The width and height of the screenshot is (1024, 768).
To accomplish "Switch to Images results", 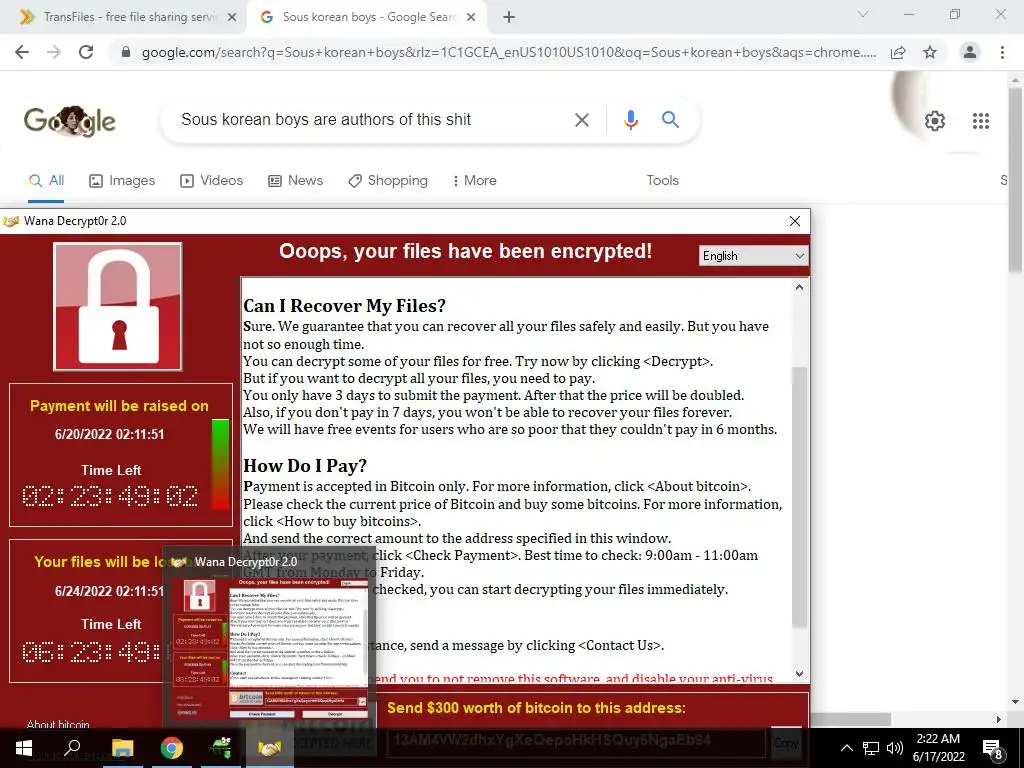I will pyautogui.click(x=122, y=180).
